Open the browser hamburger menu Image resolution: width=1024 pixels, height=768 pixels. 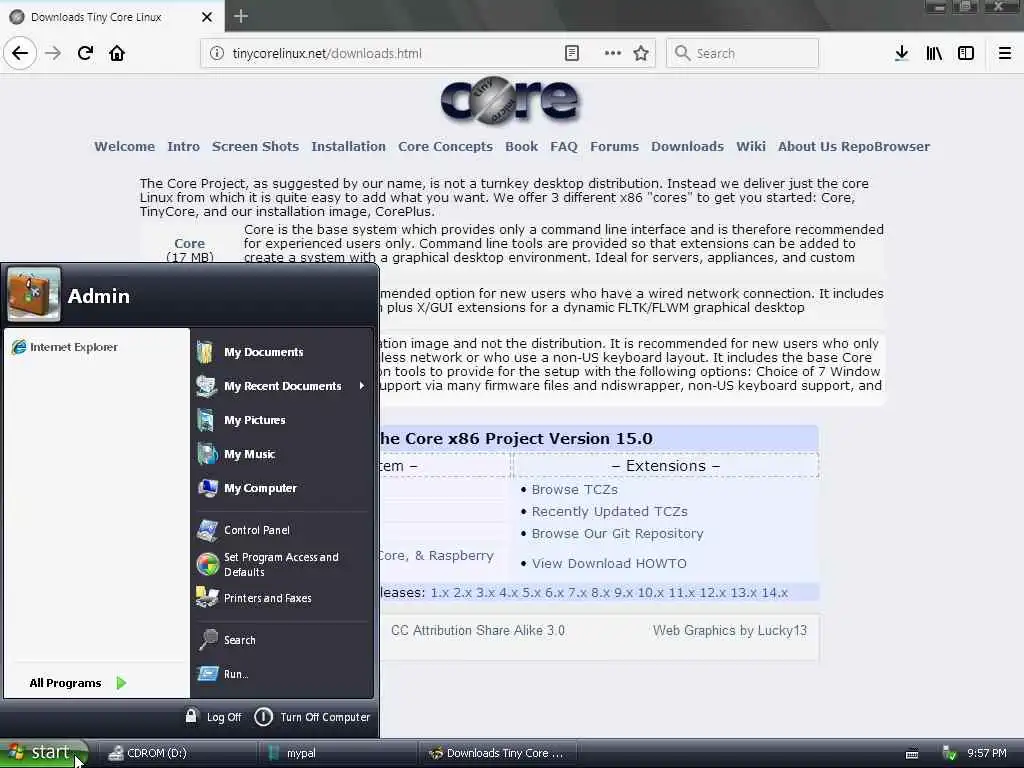pos(1004,53)
